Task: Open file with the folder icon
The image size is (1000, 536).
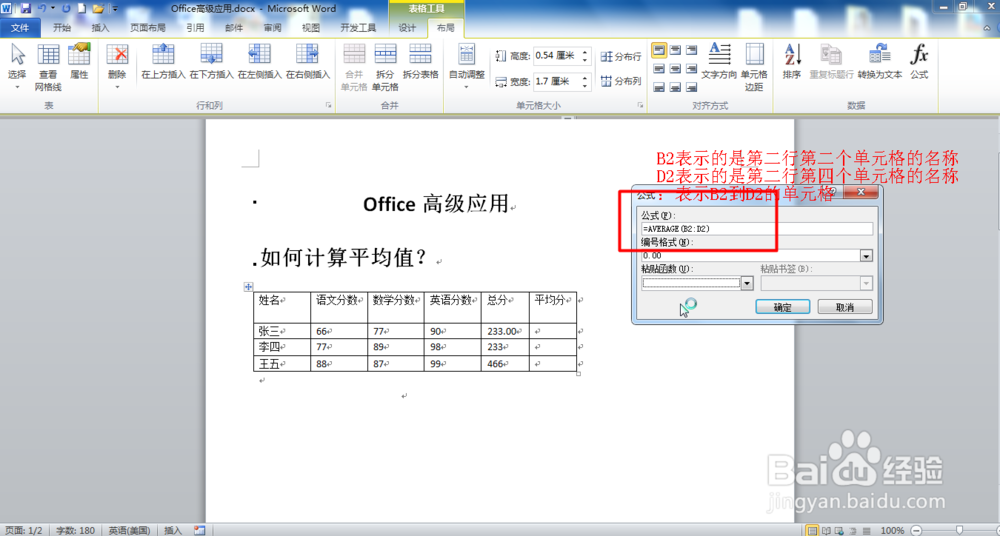Action: point(98,8)
